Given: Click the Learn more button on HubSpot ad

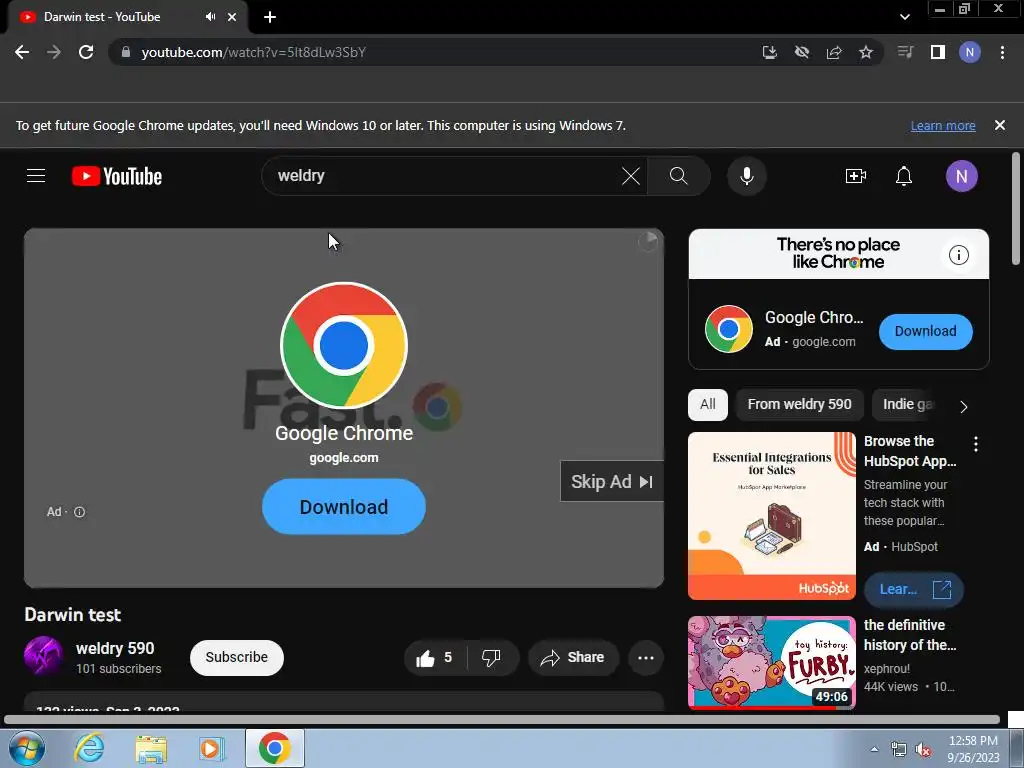Looking at the screenshot, I should click(x=913, y=590).
